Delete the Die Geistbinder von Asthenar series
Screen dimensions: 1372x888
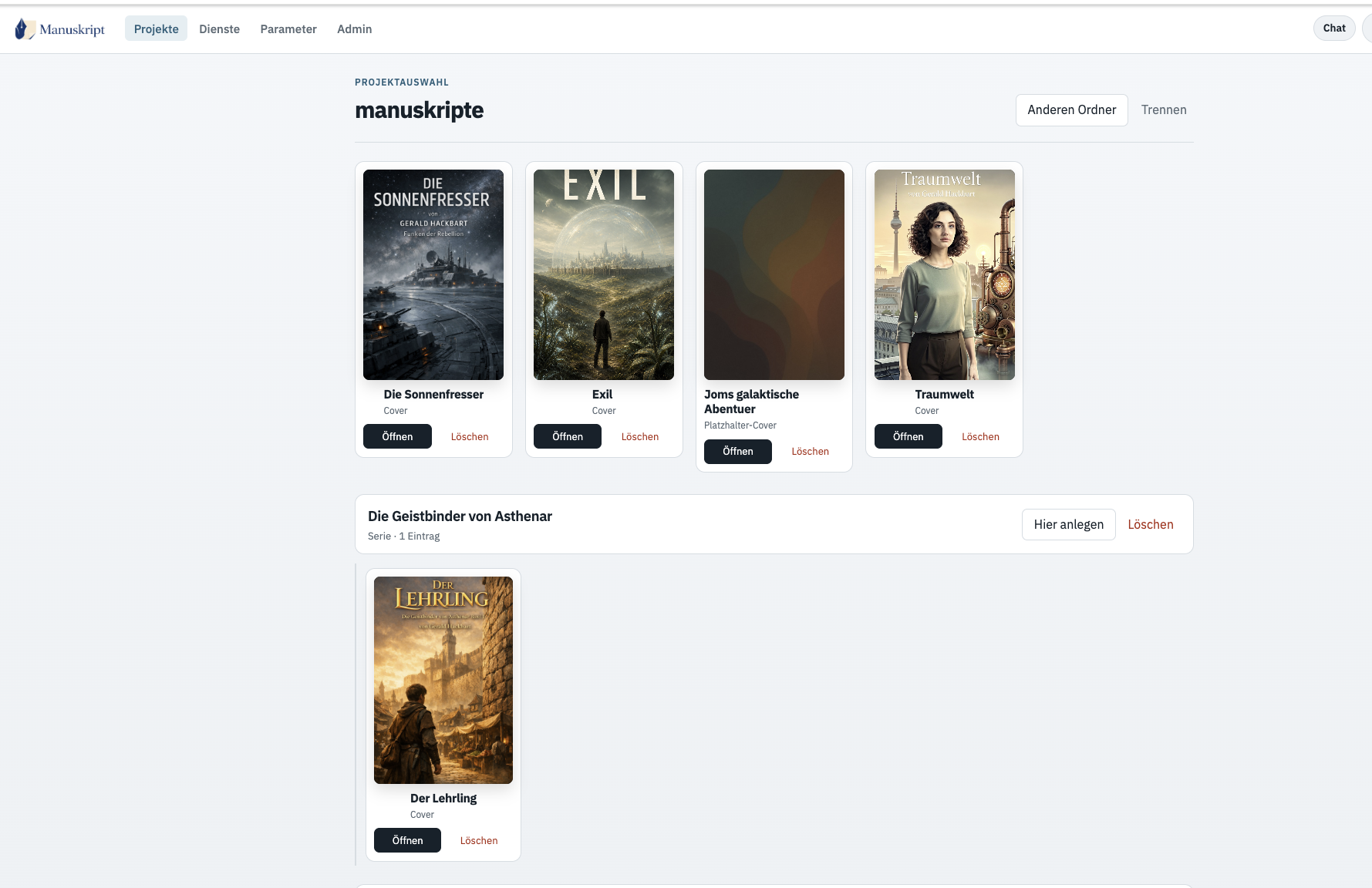point(1151,524)
